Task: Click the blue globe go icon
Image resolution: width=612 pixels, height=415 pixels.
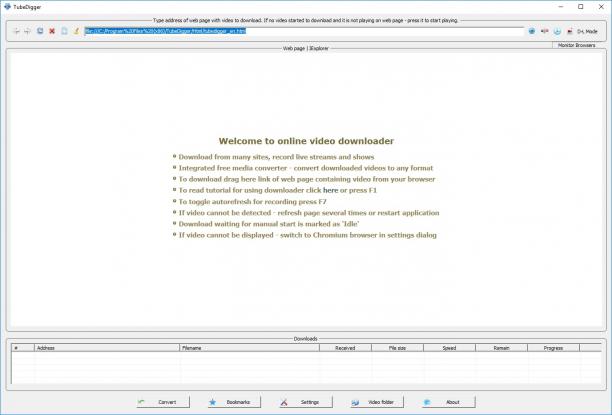Action: [x=532, y=31]
